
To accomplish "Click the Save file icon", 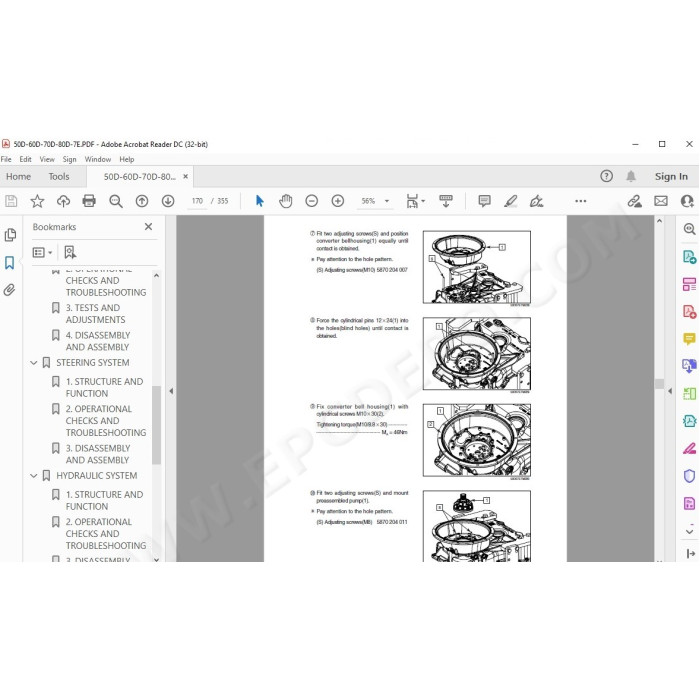I will pyautogui.click(x=11, y=201).
